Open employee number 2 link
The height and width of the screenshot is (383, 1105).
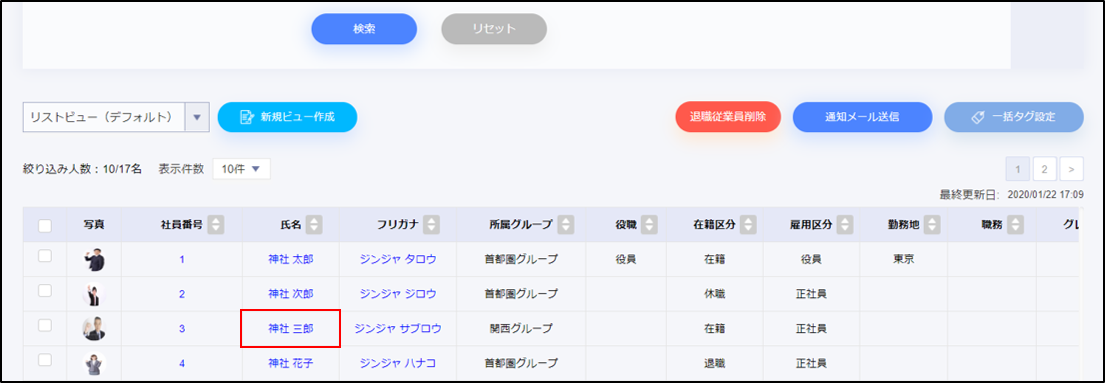tap(182, 294)
